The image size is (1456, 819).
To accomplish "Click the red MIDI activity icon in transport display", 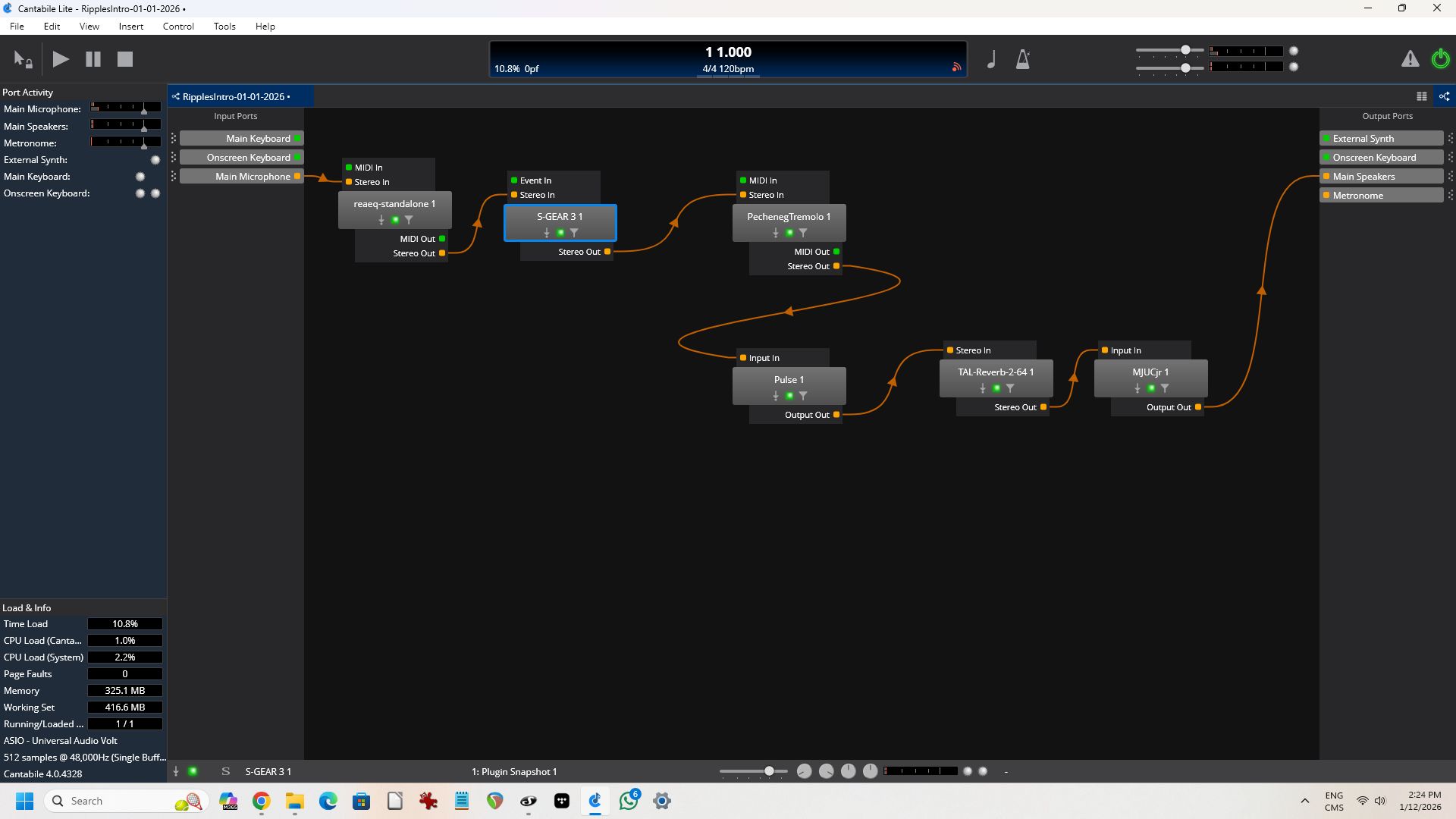I will (956, 67).
